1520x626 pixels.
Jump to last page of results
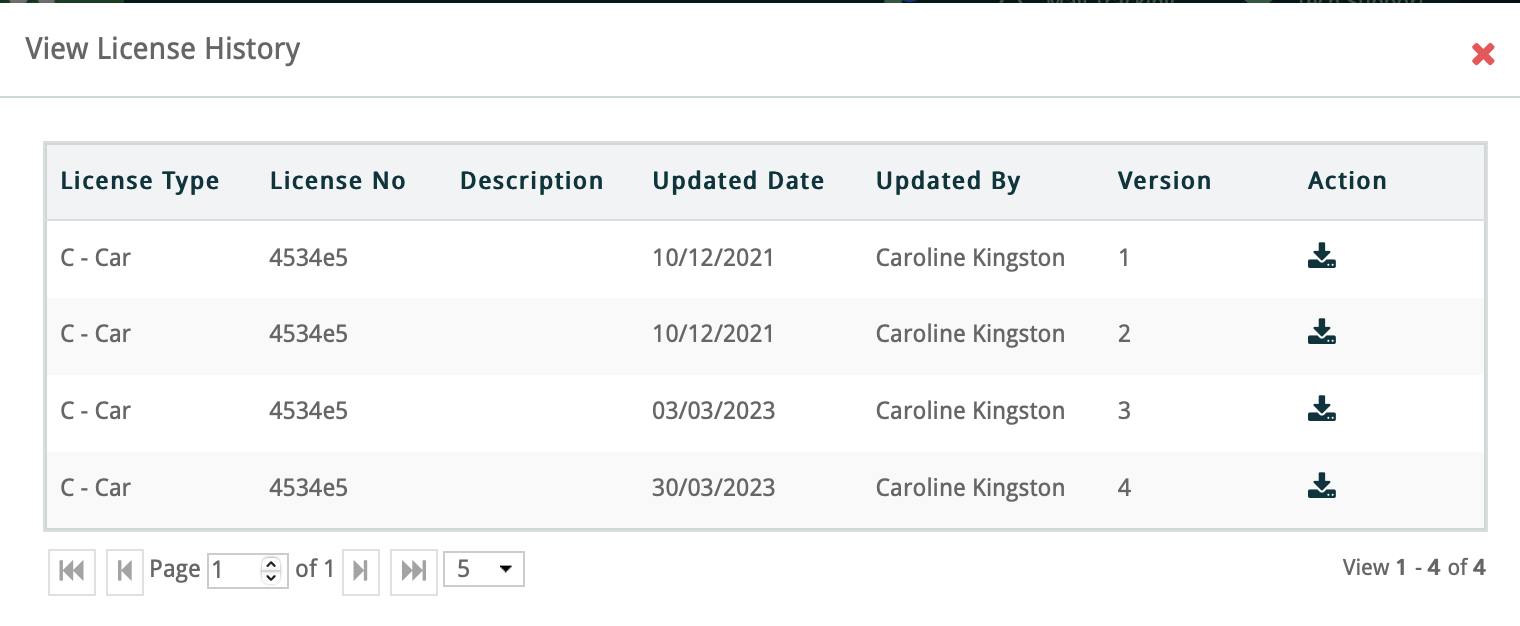tap(413, 570)
